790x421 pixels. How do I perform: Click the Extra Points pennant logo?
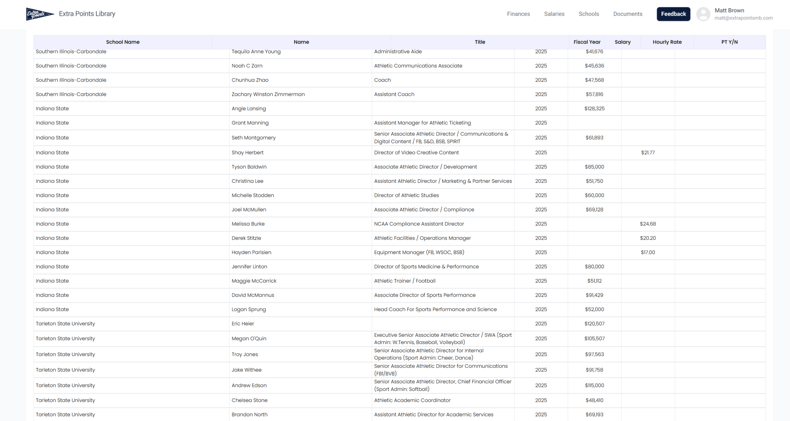click(40, 14)
